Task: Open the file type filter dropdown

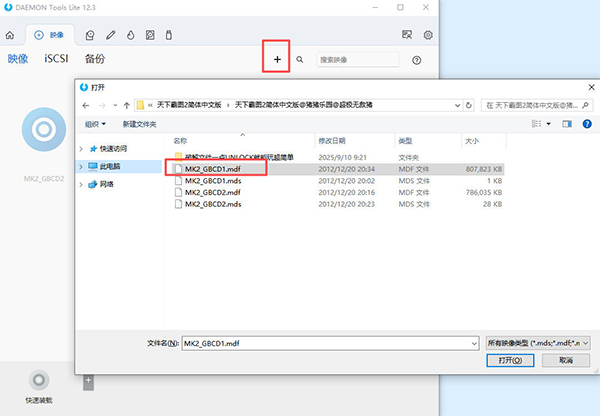Action: pyautogui.click(x=537, y=342)
